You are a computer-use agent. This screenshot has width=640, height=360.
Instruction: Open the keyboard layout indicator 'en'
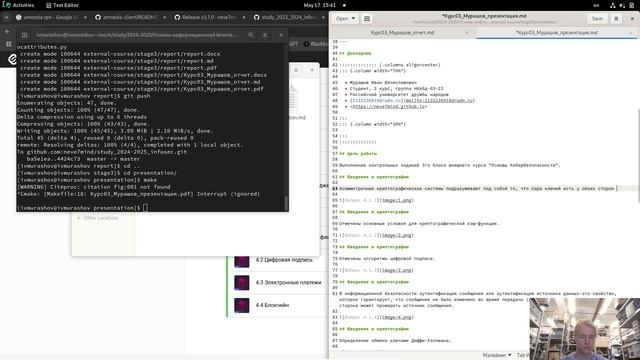point(596,5)
